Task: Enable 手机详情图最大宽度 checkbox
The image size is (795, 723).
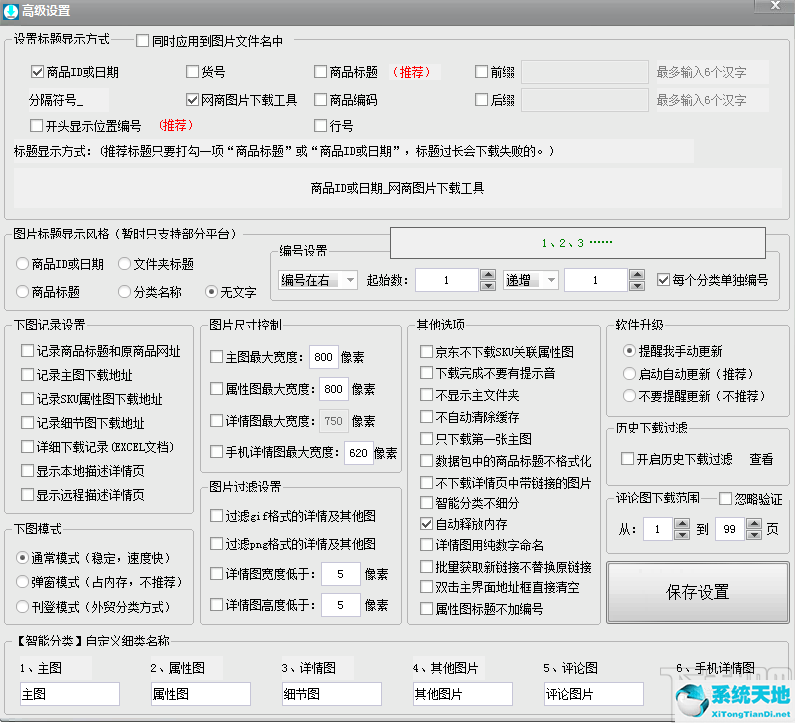Action: 216,452
